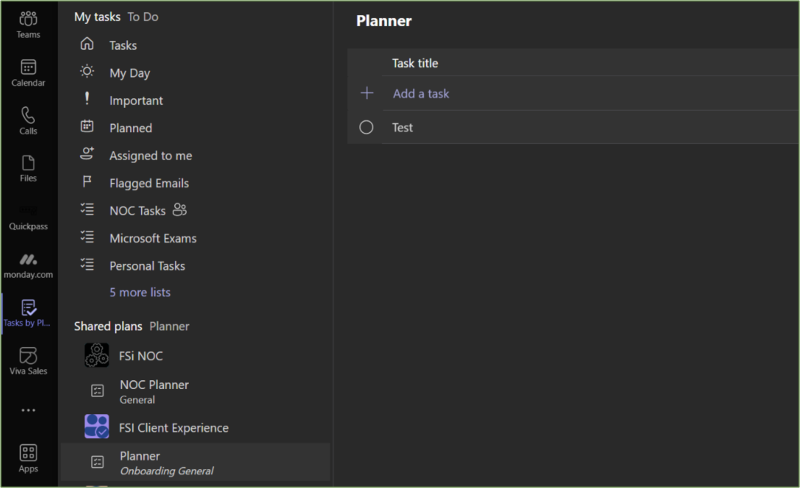Click the shared people icon on NOC Tasks
This screenshot has width=800, height=488.
[180, 210]
